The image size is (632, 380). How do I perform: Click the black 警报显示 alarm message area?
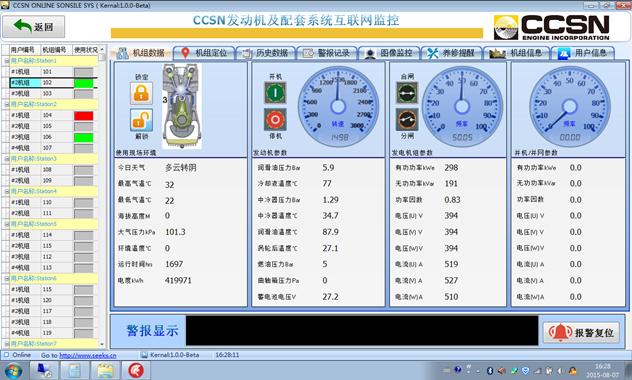[362, 330]
